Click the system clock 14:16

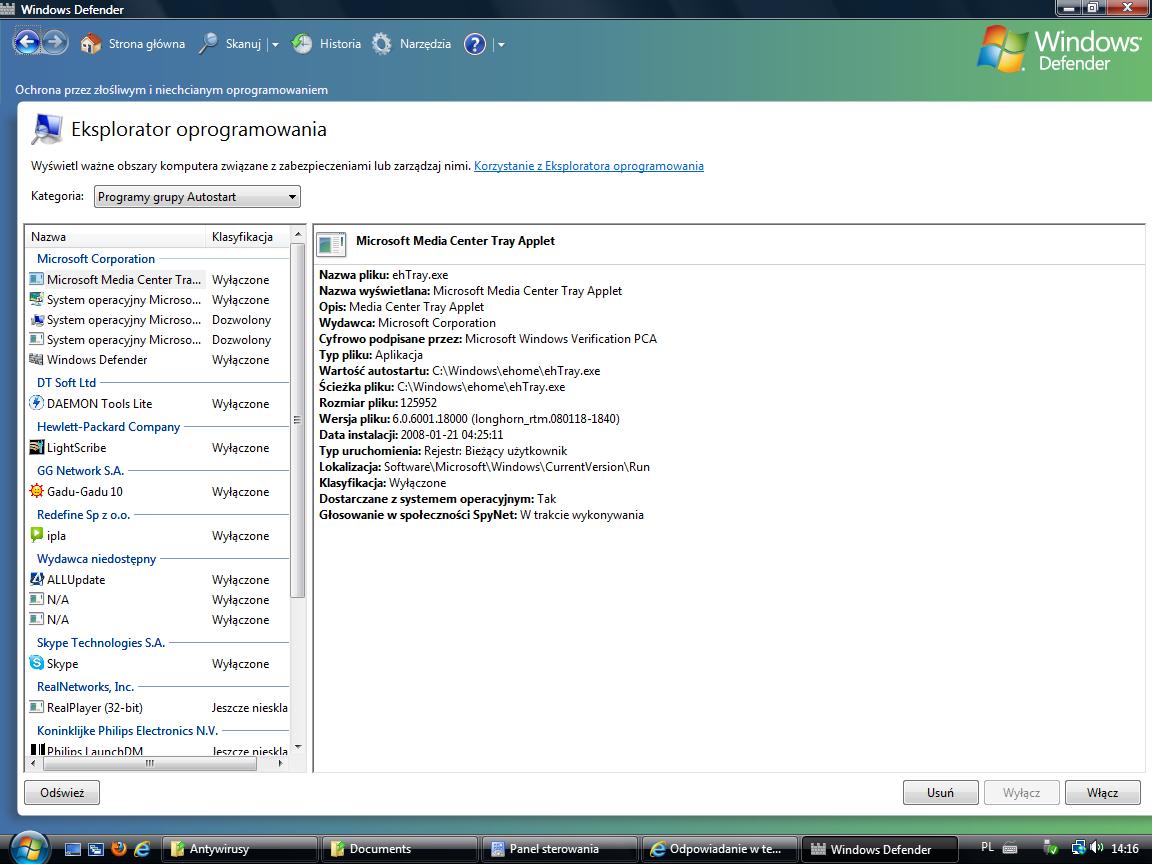pyautogui.click(x=1125, y=849)
